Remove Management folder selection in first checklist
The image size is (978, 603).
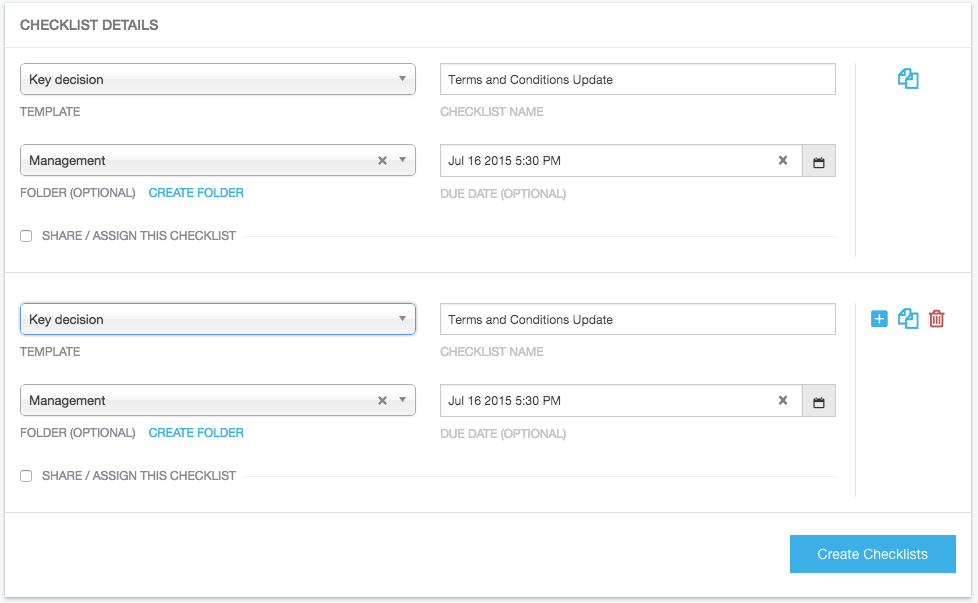[x=382, y=161]
